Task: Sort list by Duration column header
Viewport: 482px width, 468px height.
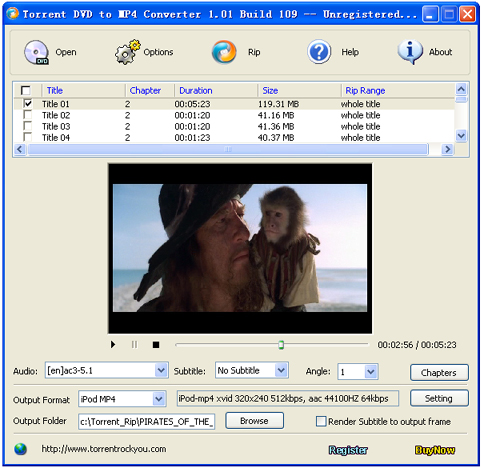Action: click(196, 90)
